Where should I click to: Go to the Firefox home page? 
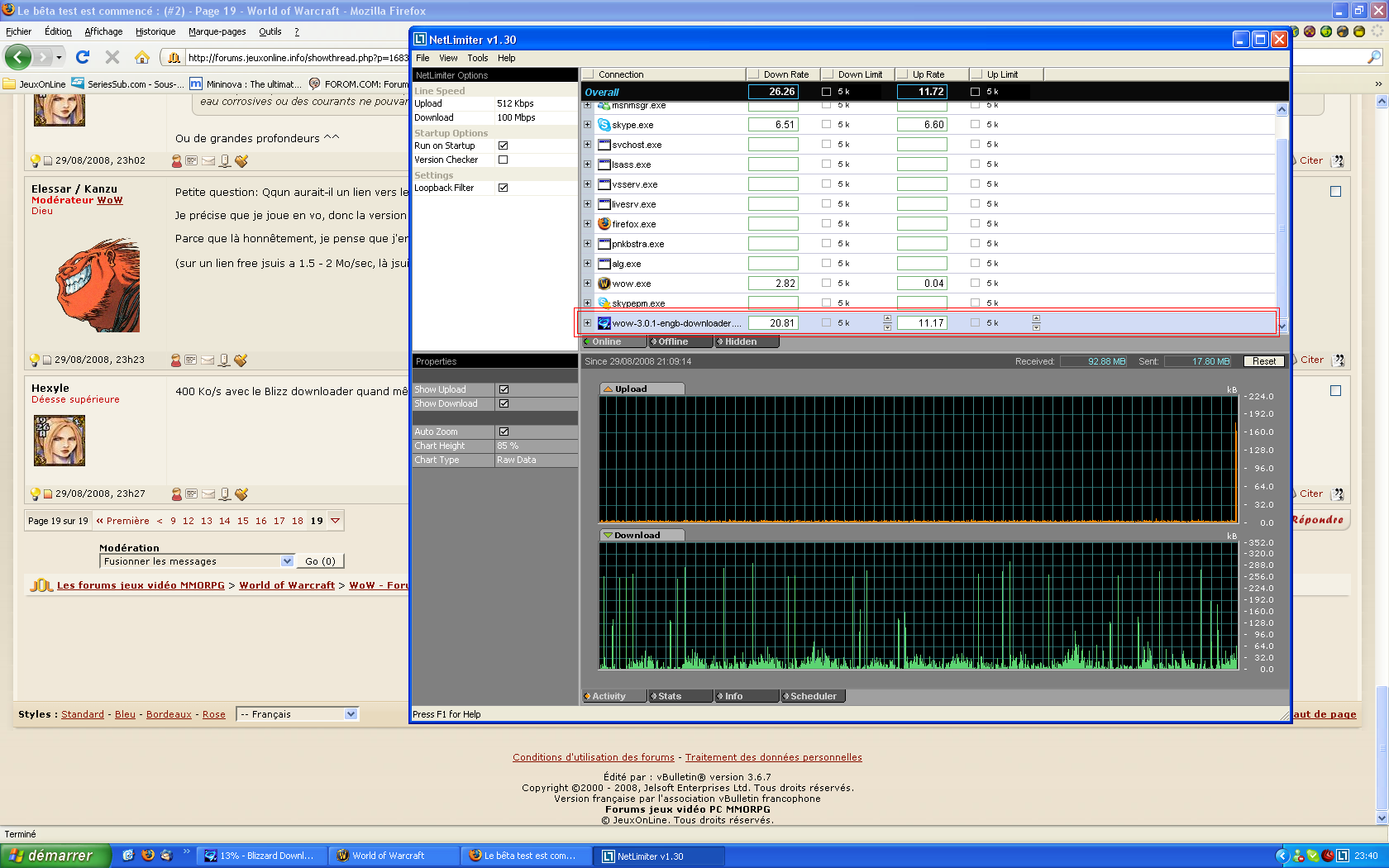coord(142,57)
